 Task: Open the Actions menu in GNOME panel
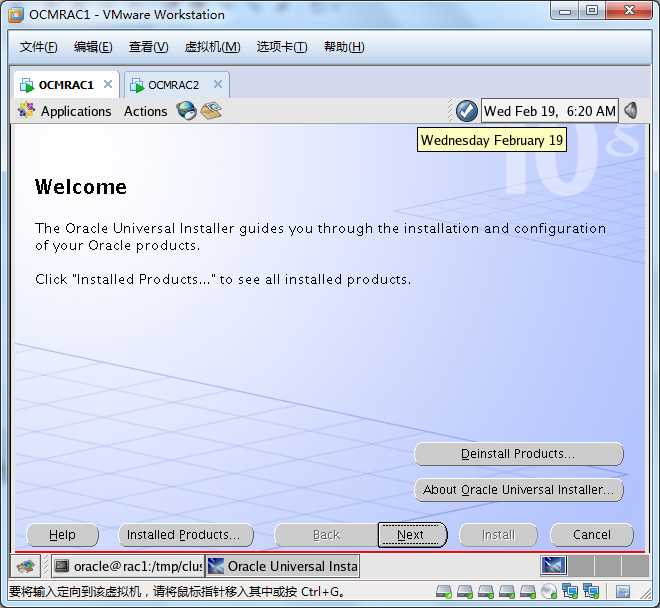pos(145,111)
